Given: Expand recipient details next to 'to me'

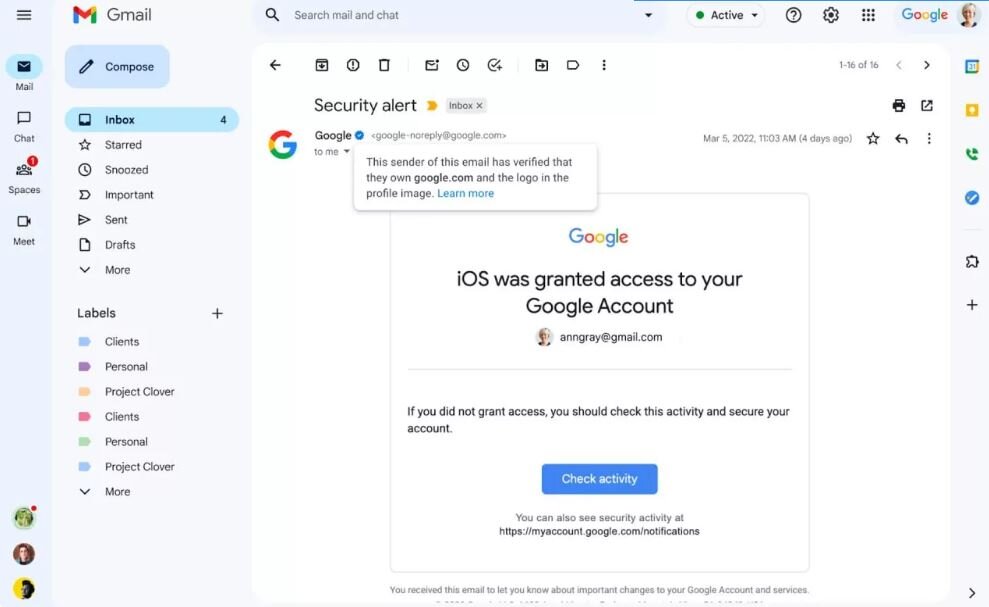Looking at the screenshot, I should pos(347,152).
